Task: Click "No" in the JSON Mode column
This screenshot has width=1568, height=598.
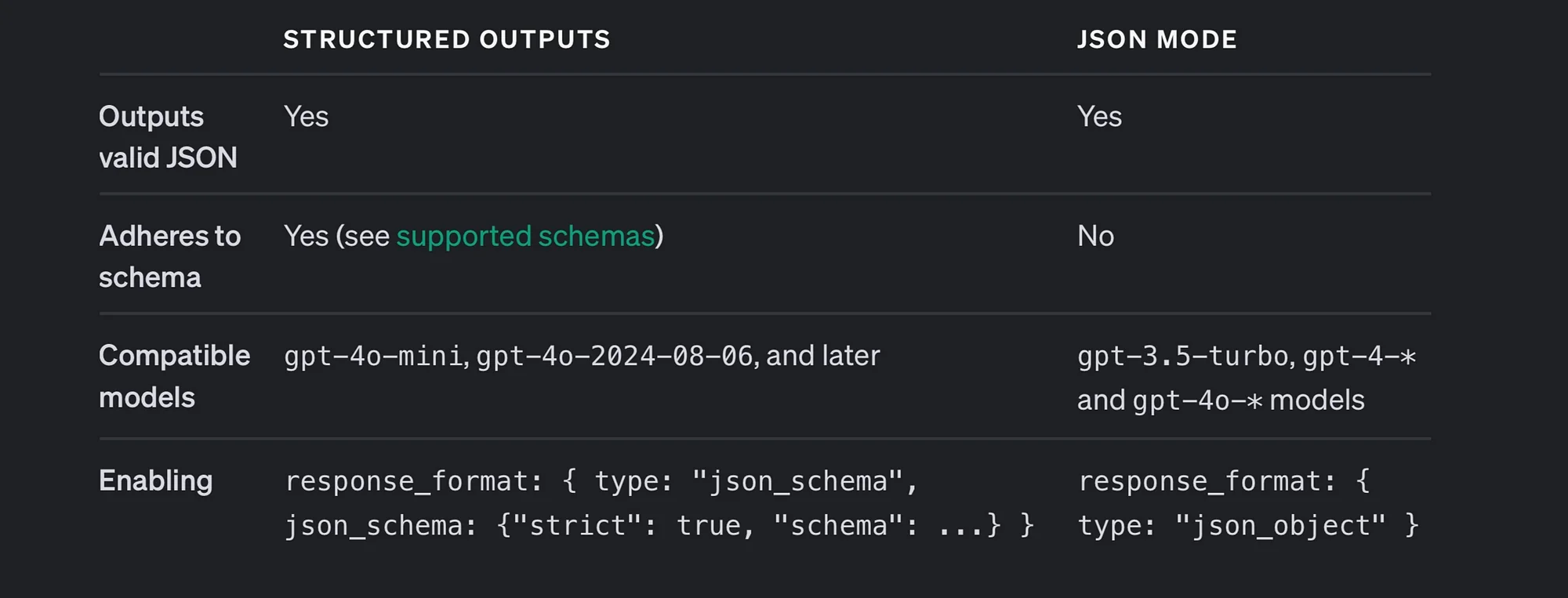Action: [x=1095, y=236]
